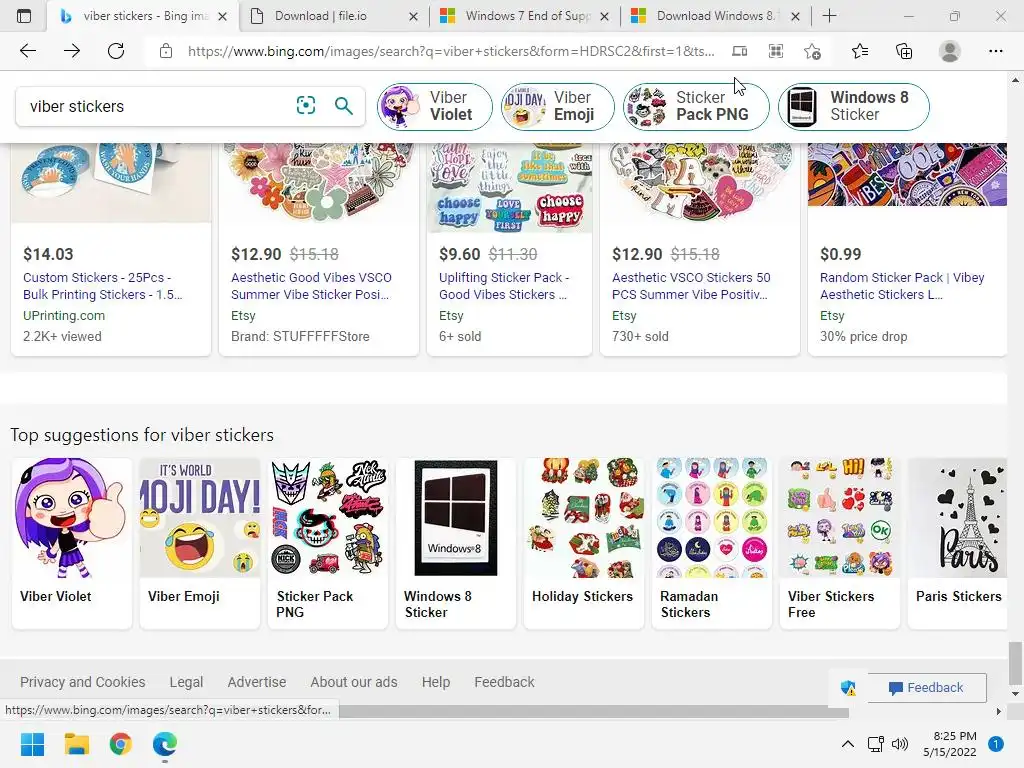Open Windows 8 Sticker suggestion card
This screenshot has height=768, width=1024.
click(x=456, y=542)
